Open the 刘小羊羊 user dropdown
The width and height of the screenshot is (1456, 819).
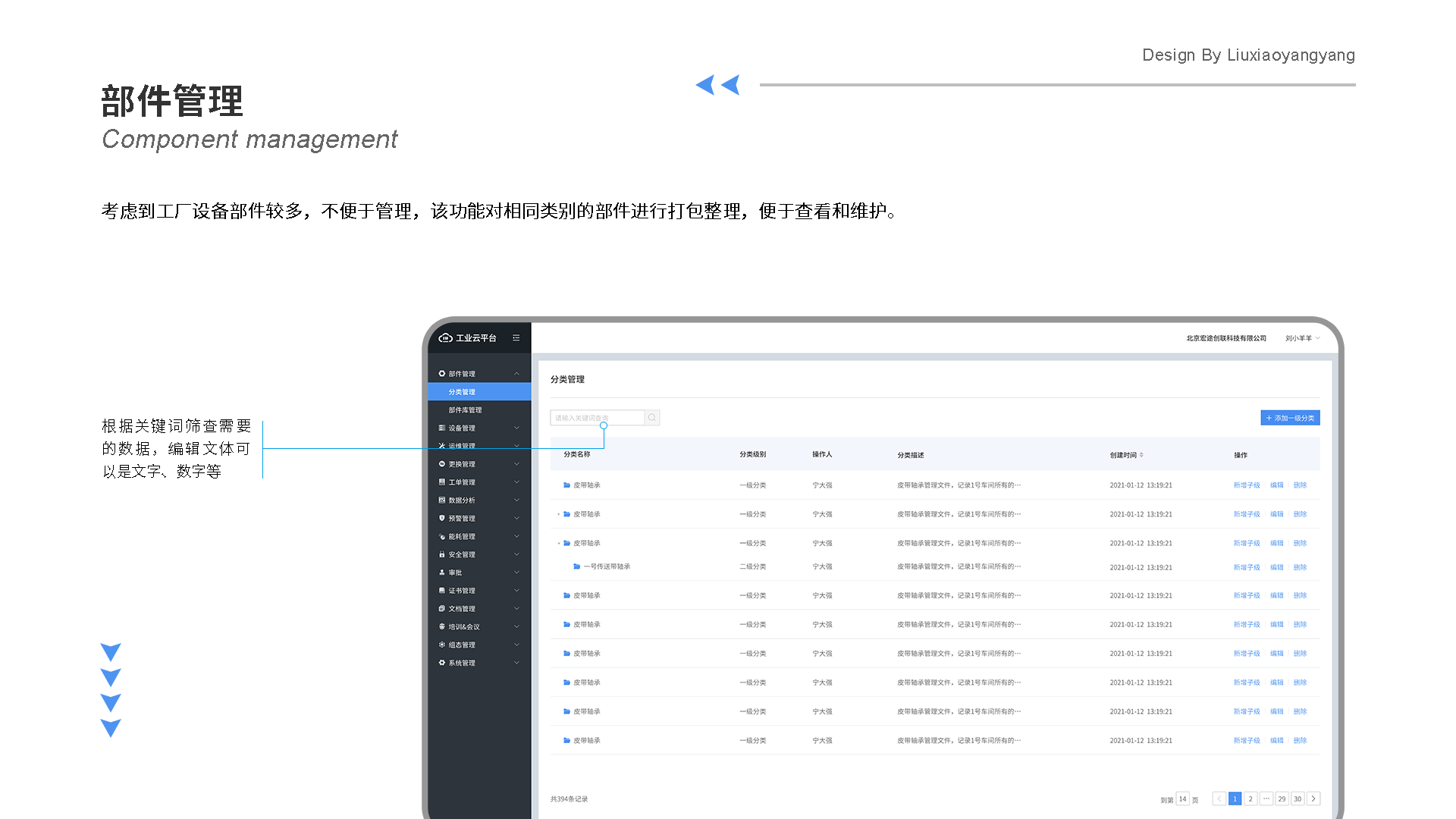[1302, 338]
